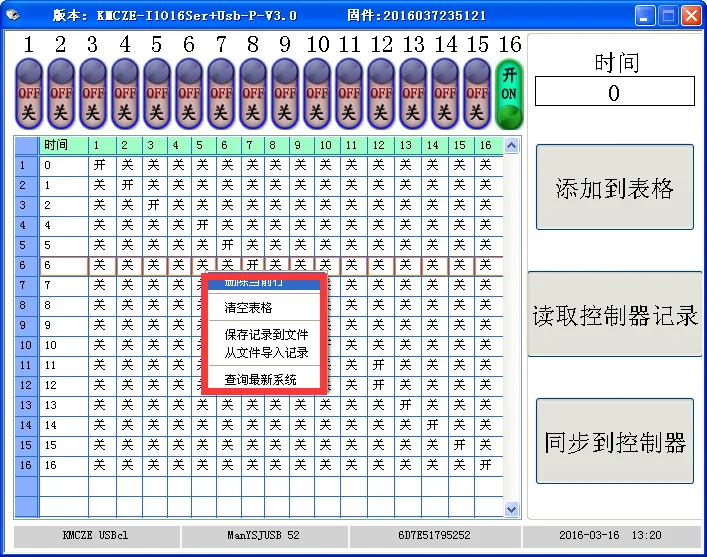The height and width of the screenshot is (557, 707).
Task: Switch on channel 14
Action: pos(445,94)
